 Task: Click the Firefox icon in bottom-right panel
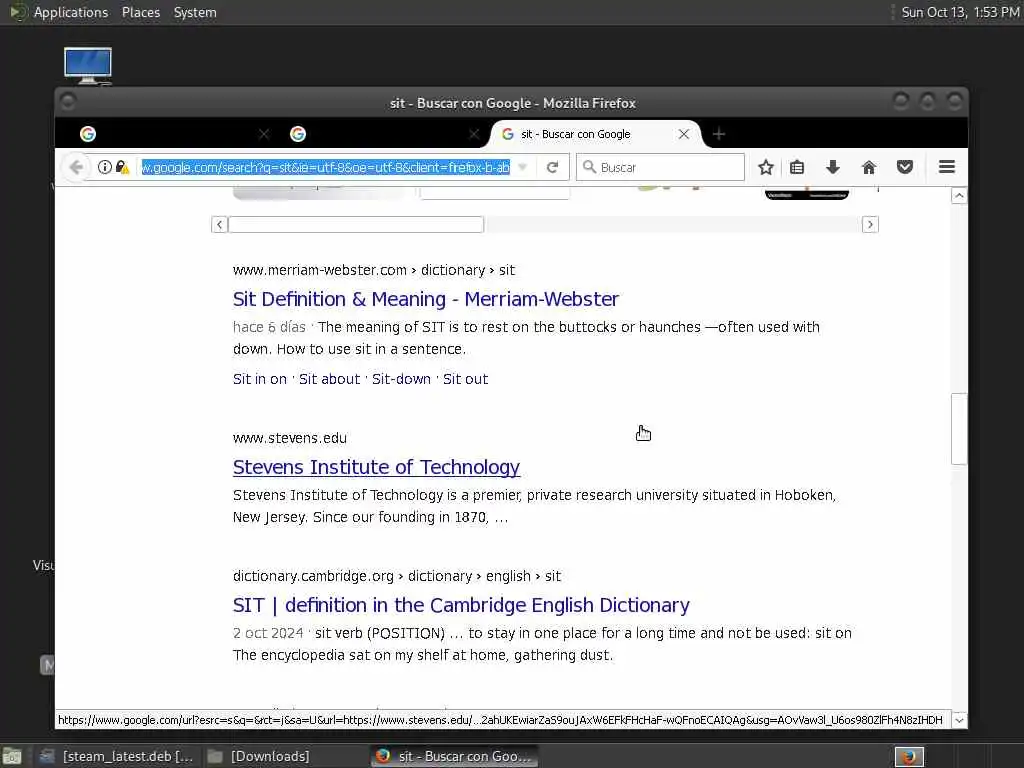(909, 756)
